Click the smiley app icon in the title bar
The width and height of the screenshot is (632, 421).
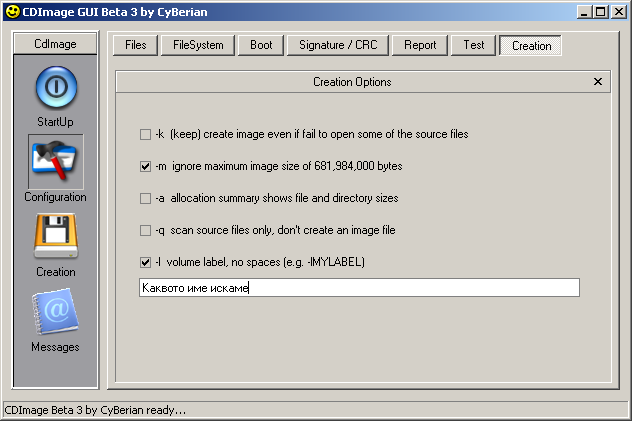click(13, 12)
